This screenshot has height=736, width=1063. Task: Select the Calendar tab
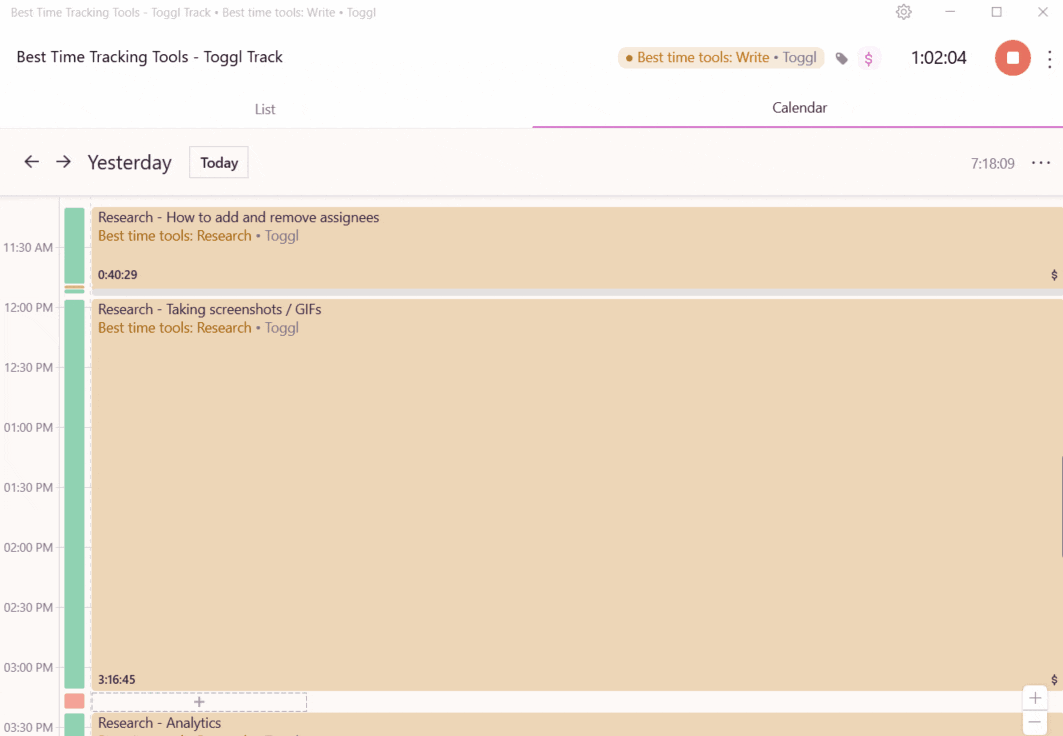pyautogui.click(x=799, y=108)
